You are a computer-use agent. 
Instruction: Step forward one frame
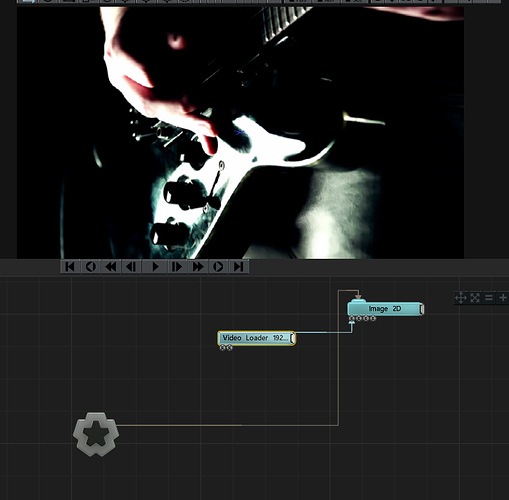(177, 267)
